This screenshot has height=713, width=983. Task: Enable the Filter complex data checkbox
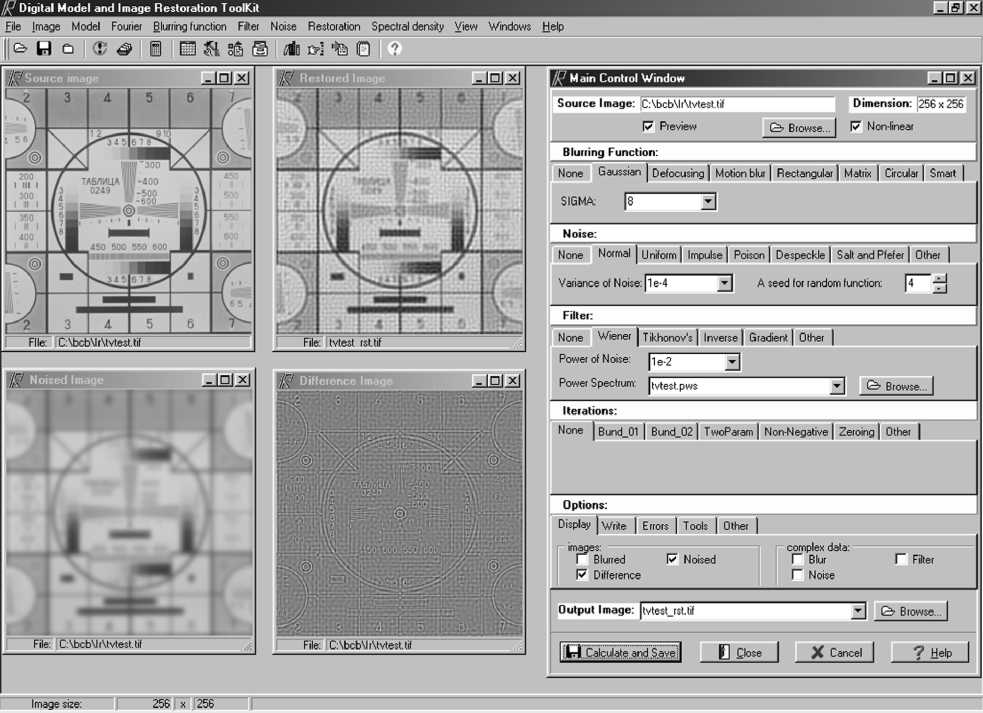pyautogui.click(x=901, y=559)
